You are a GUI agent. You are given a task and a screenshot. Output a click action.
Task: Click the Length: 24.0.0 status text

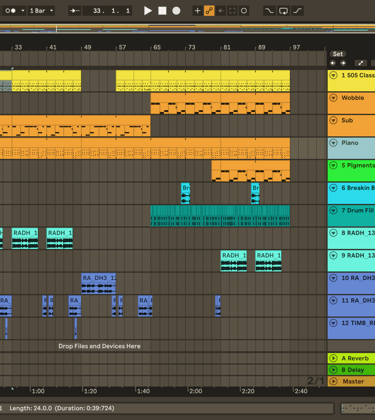coord(62,408)
